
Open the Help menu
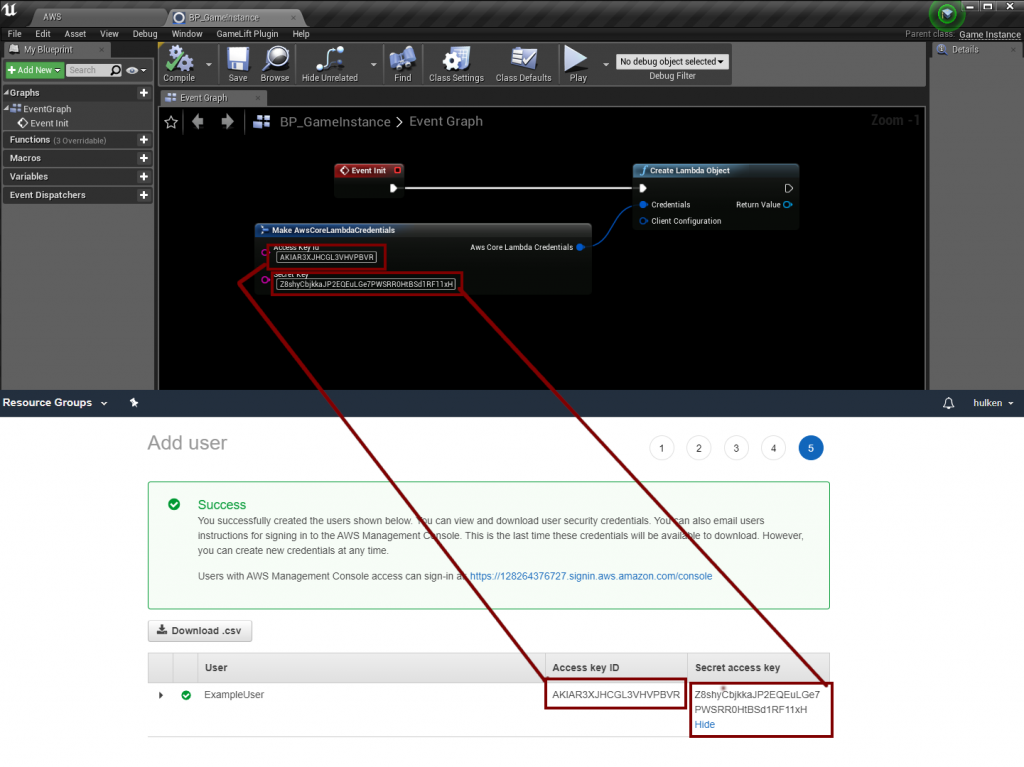click(x=301, y=34)
